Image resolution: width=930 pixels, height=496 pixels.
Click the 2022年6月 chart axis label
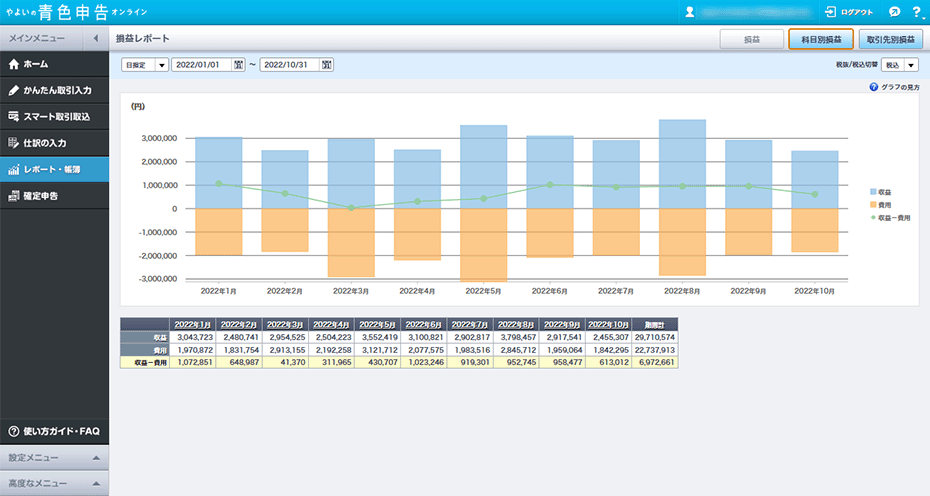click(549, 291)
